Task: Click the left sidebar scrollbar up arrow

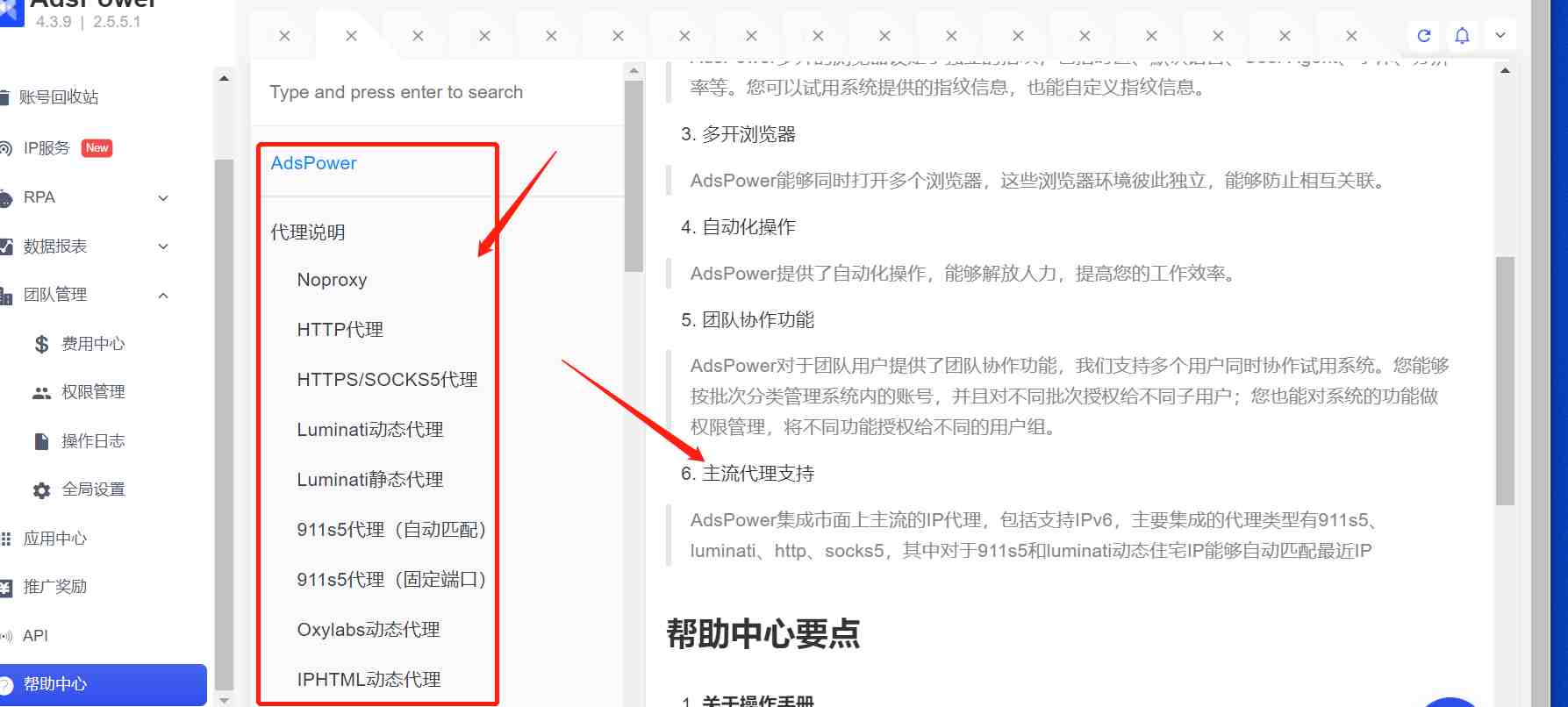Action: [224, 78]
